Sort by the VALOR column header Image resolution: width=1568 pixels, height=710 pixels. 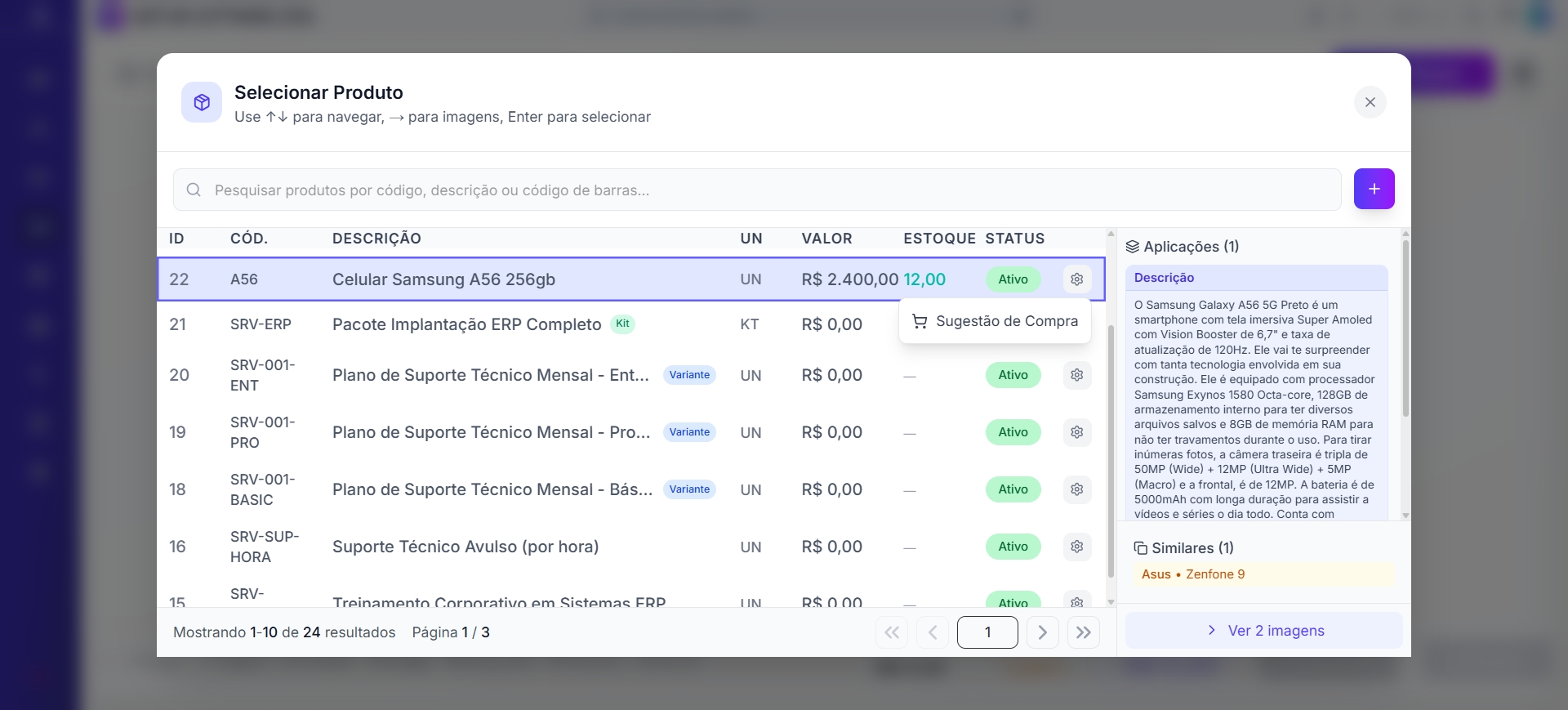click(826, 239)
